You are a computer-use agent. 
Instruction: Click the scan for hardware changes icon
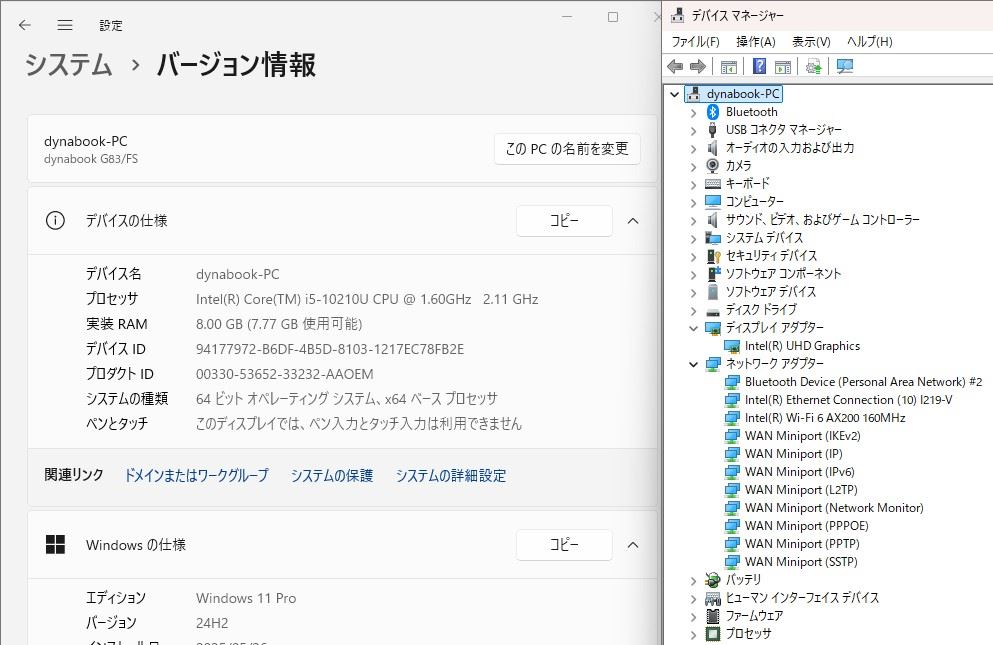point(845,67)
